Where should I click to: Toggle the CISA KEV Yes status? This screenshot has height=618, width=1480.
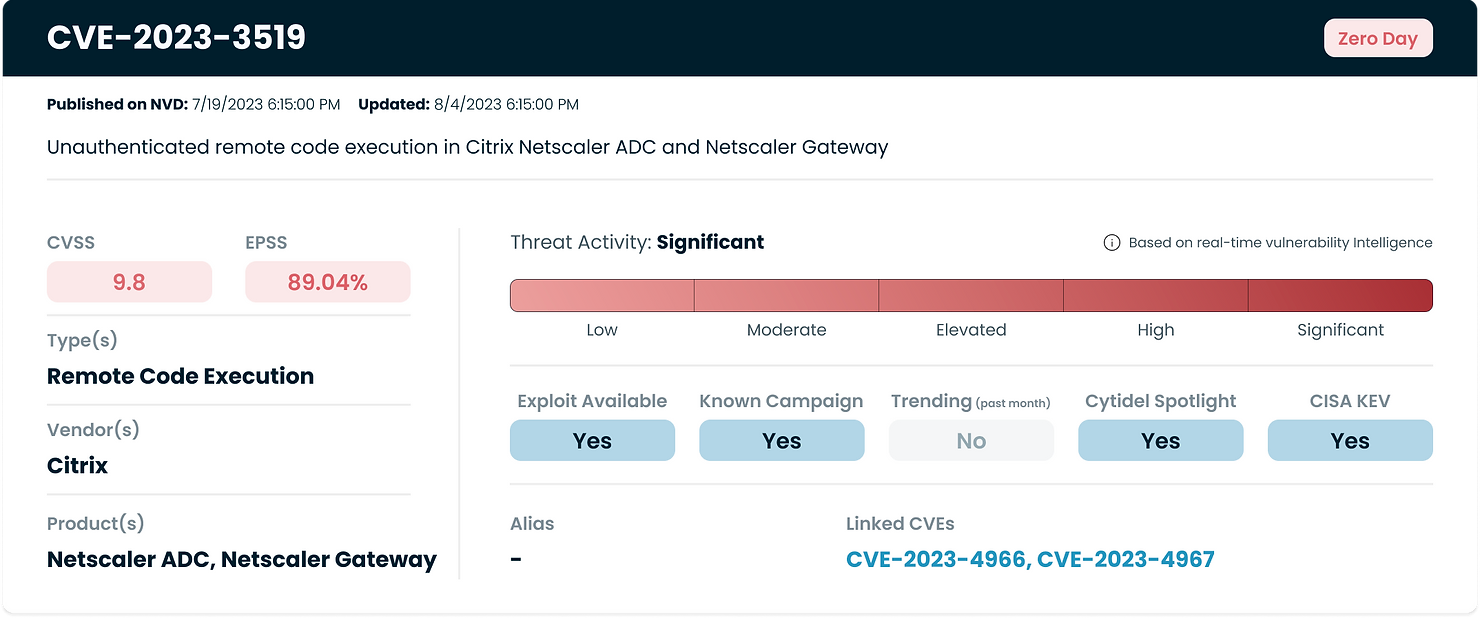[x=1350, y=440]
